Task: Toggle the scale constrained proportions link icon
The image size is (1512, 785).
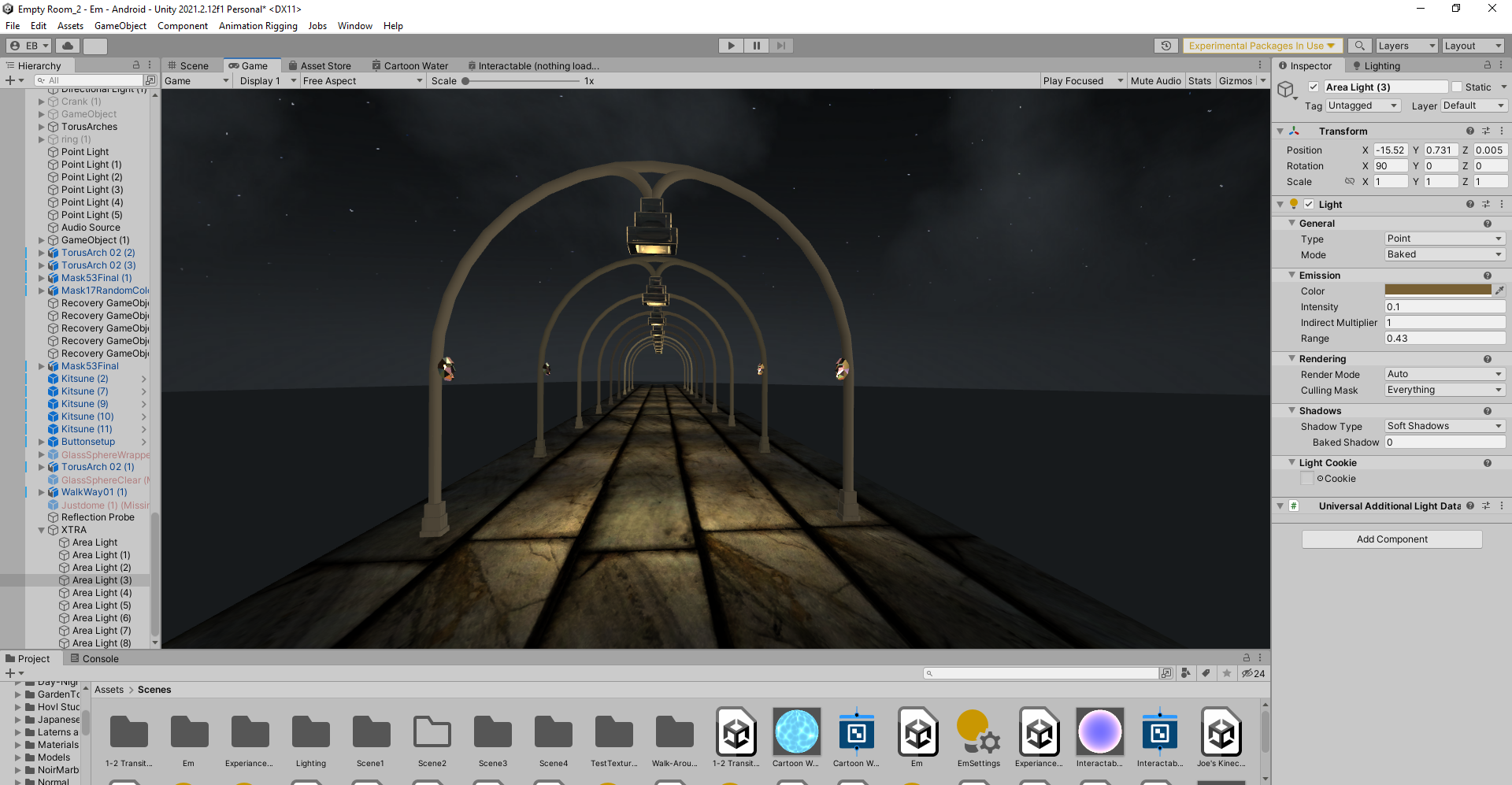Action: [x=1350, y=181]
